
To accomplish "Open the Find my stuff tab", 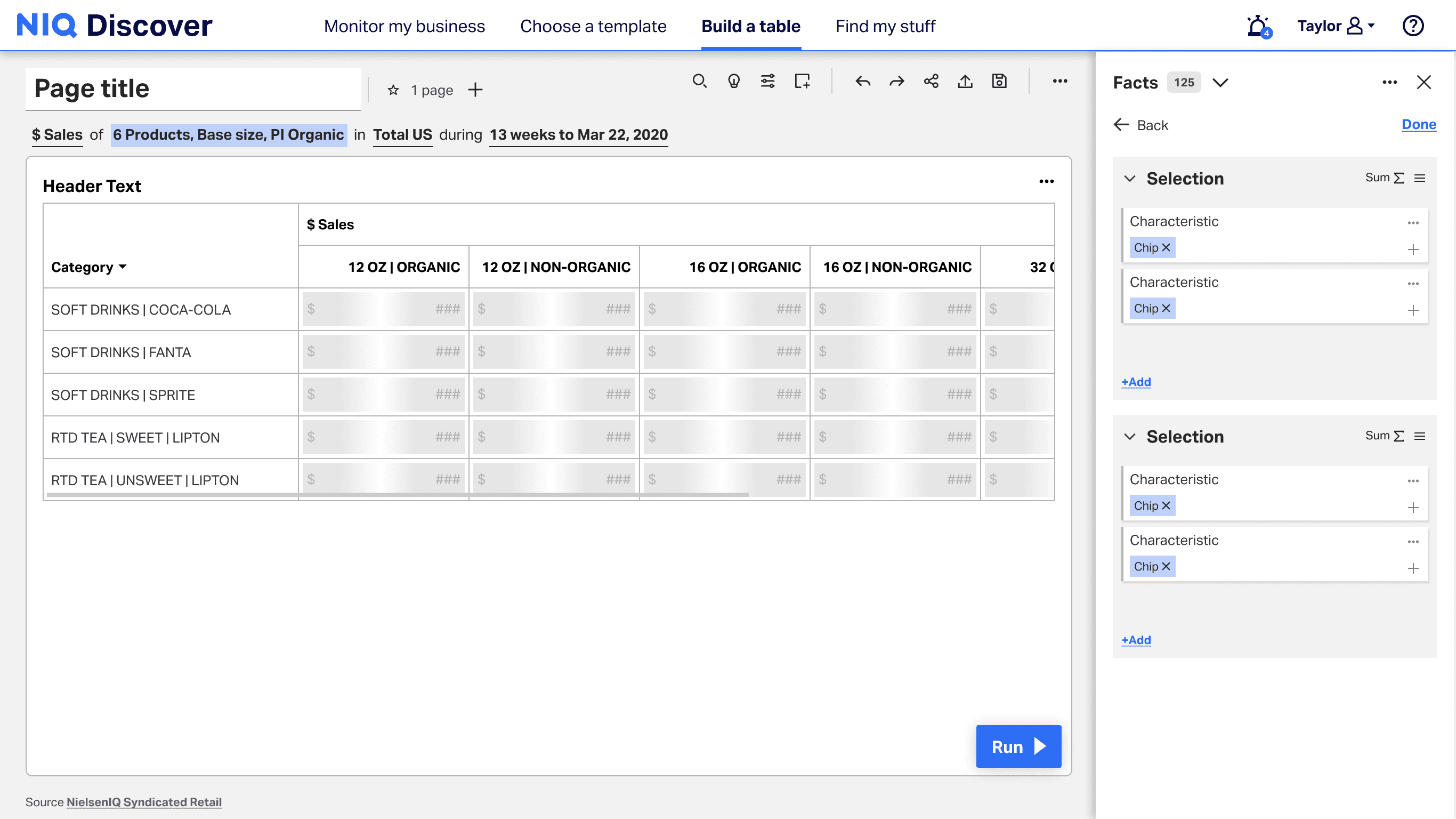I will 885,26.
